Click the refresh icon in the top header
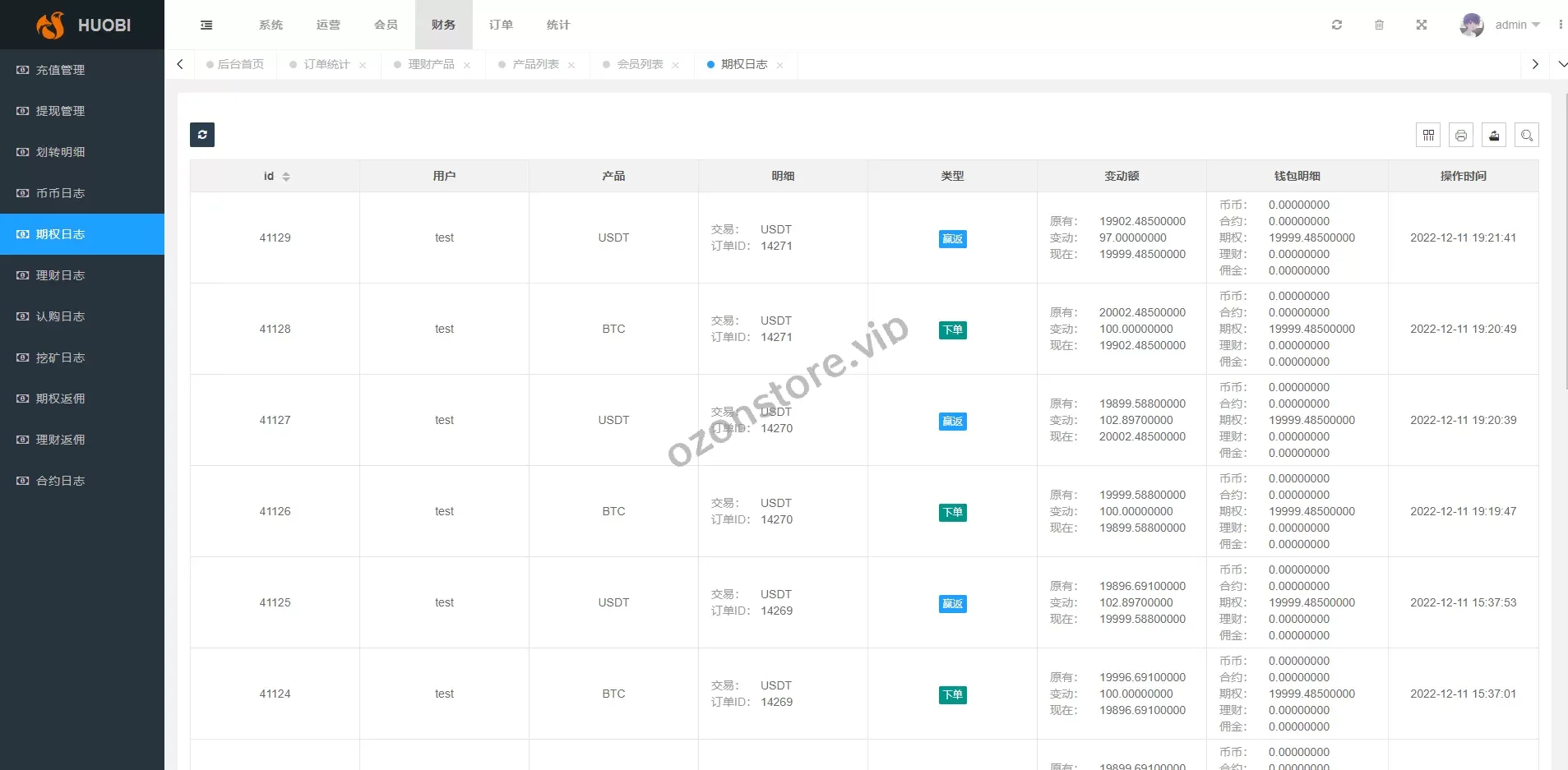This screenshot has width=1568, height=770. click(x=1337, y=25)
